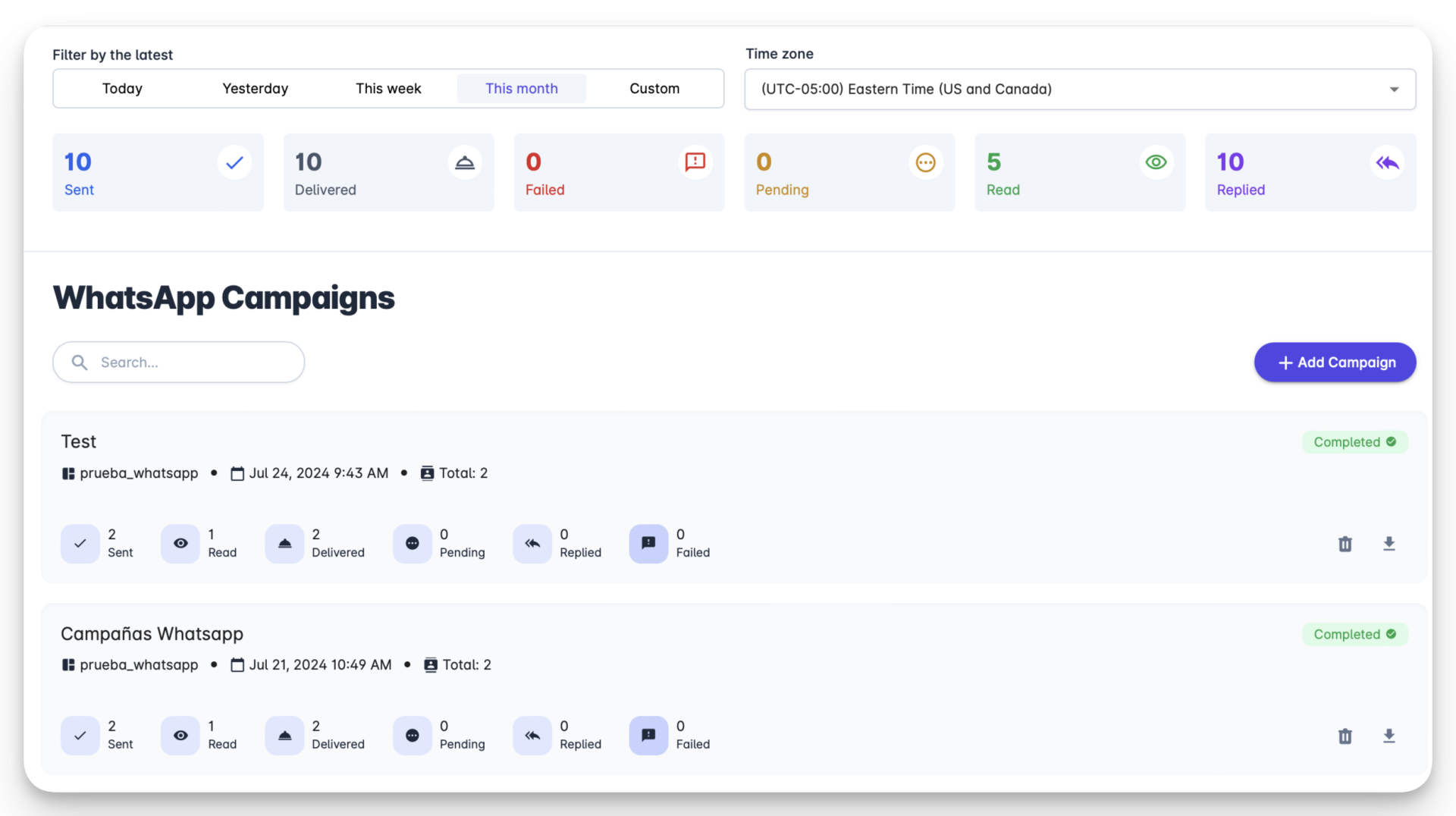Delete the Test campaign with trash icon
The width and height of the screenshot is (1456, 816).
click(1345, 544)
